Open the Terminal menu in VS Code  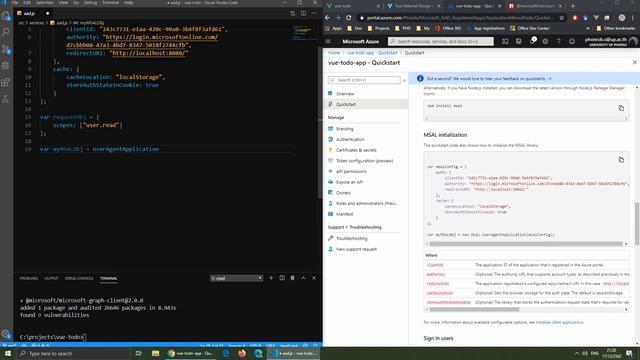coord(110,2)
